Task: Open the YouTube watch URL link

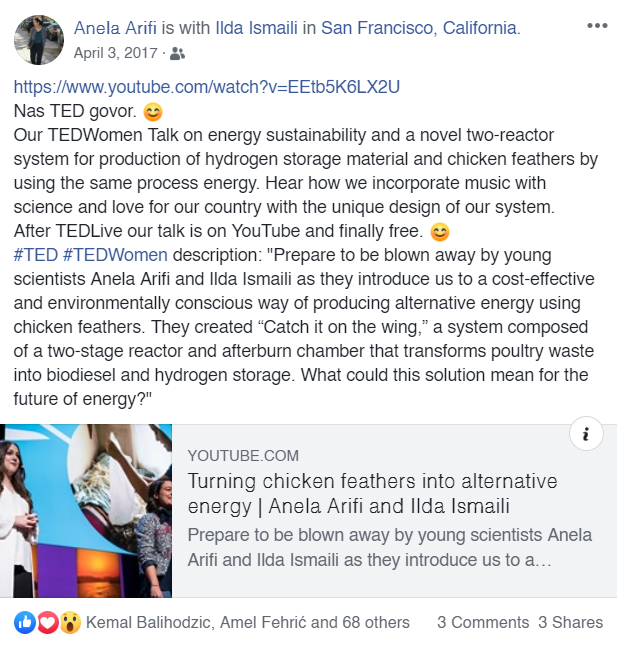Action: pos(207,87)
